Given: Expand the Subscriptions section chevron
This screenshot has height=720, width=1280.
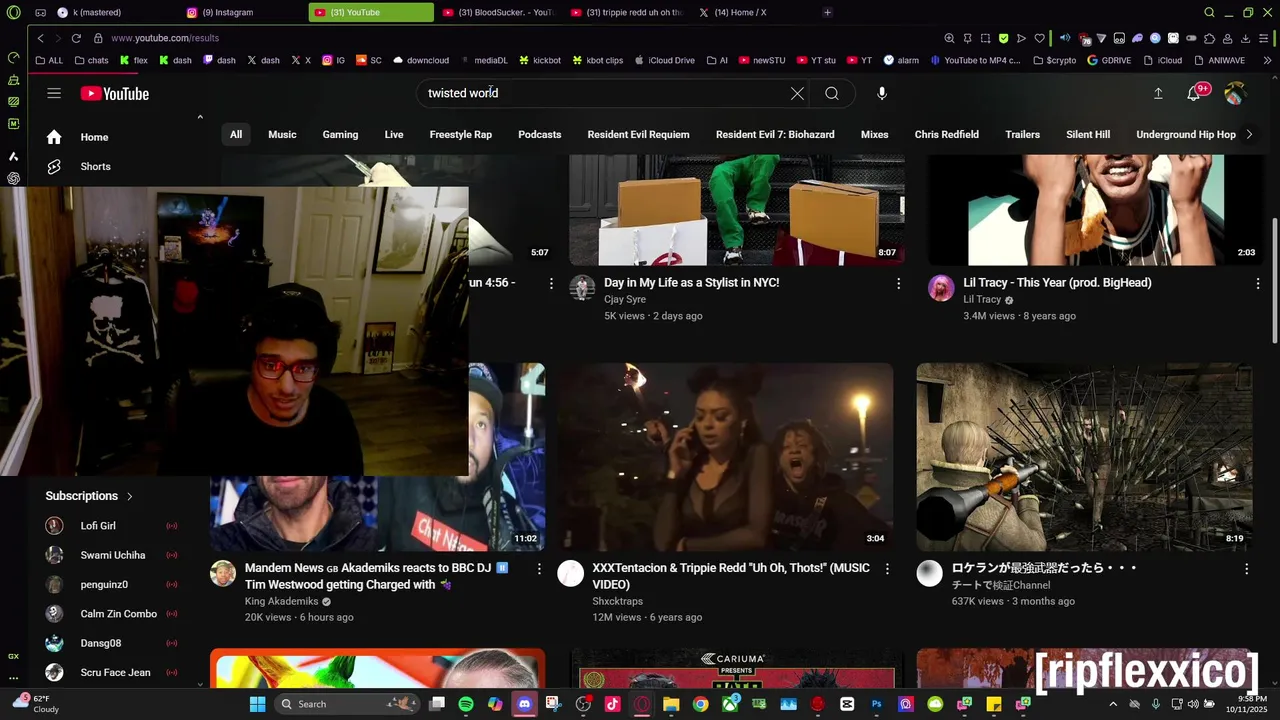Looking at the screenshot, I should (x=129, y=496).
